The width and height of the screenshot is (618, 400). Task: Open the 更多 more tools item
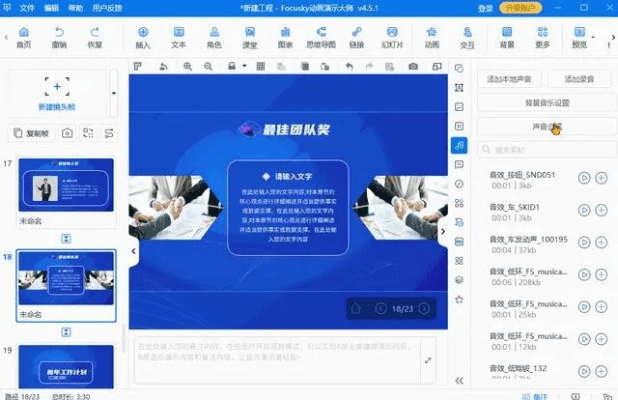(542, 38)
